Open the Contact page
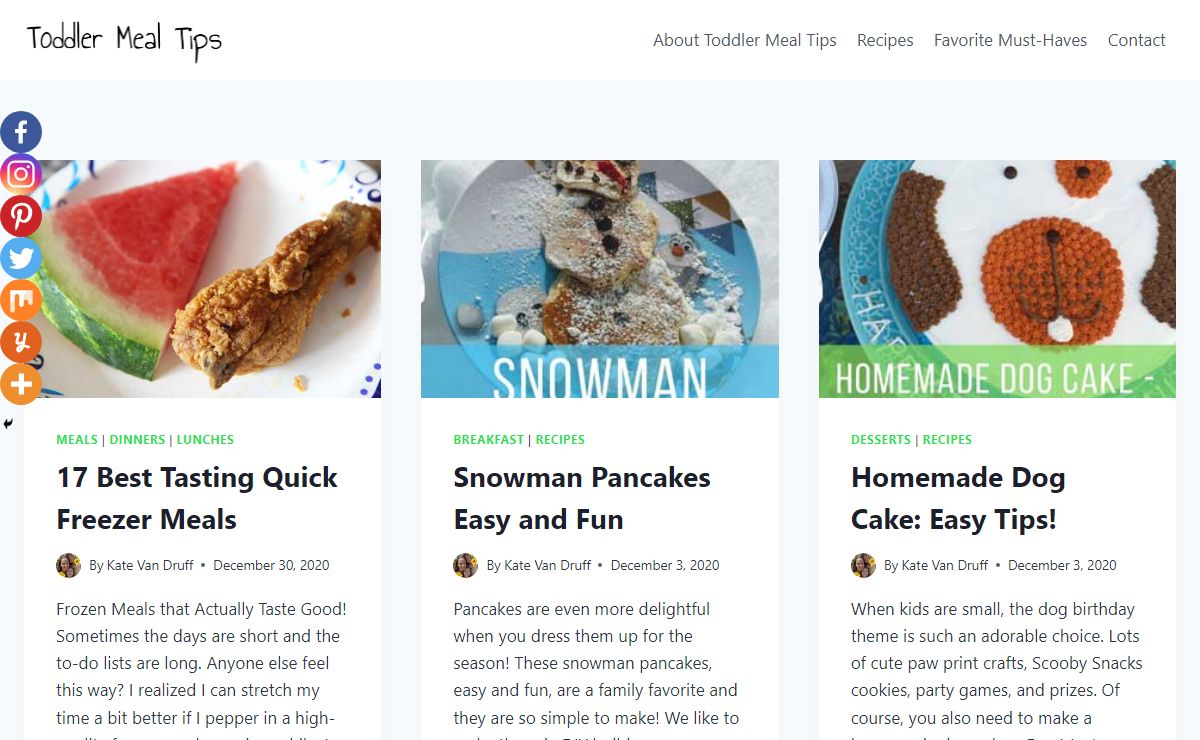Viewport: 1200px width, 740px height. click(x=1136, y=40)
